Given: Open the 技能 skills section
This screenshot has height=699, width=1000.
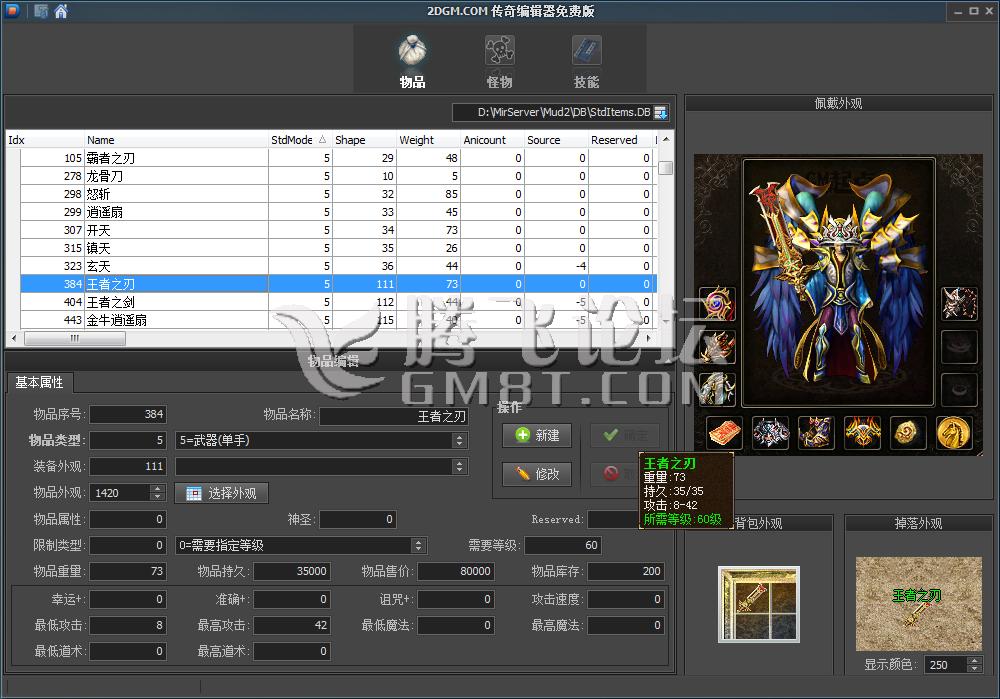Looking at the screenshot, I should coord(586,61).
